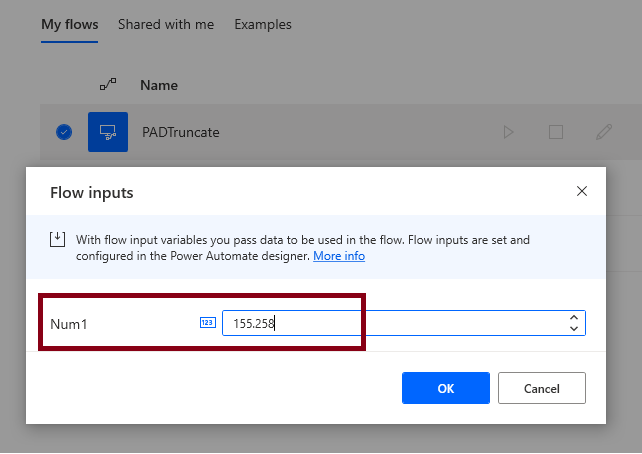The height and width of the screenshot is (454, 642).
Task: Sort by the Name column header
Action: (159, 85)
